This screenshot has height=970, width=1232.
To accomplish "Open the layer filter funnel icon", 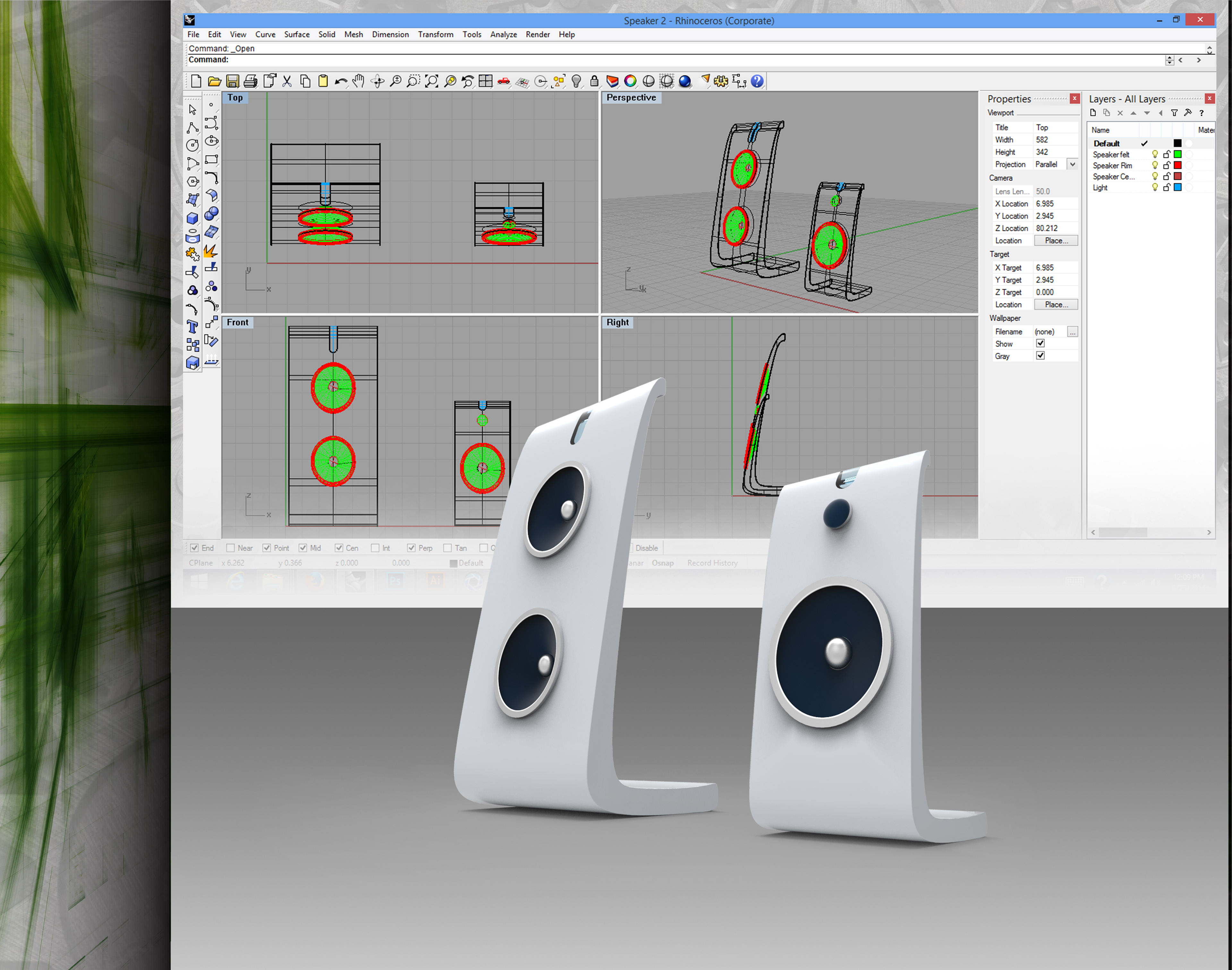I will (x=1174, y=113).
